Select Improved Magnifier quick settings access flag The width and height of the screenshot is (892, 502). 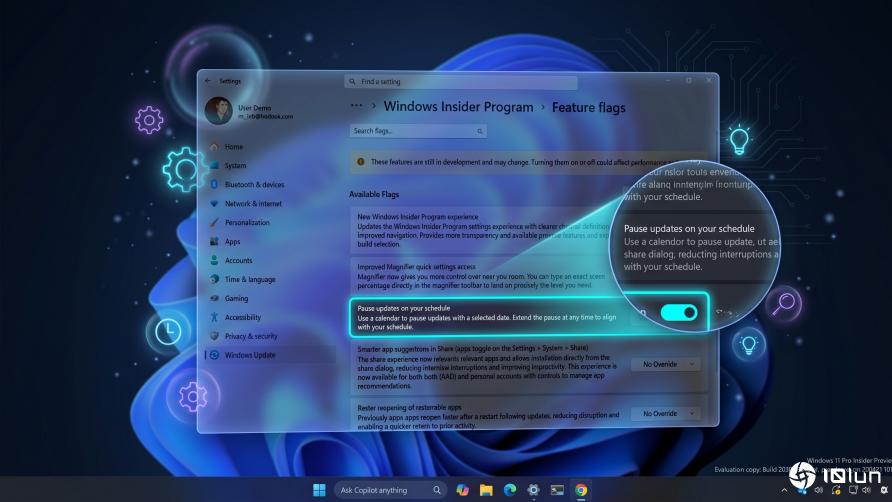point(416,266)
